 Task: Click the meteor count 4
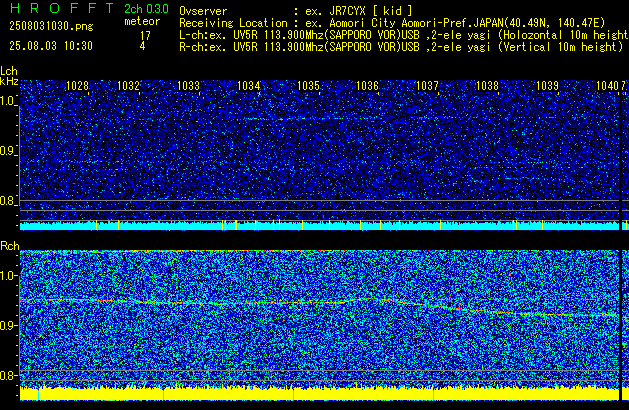click(x=142, y=46)
